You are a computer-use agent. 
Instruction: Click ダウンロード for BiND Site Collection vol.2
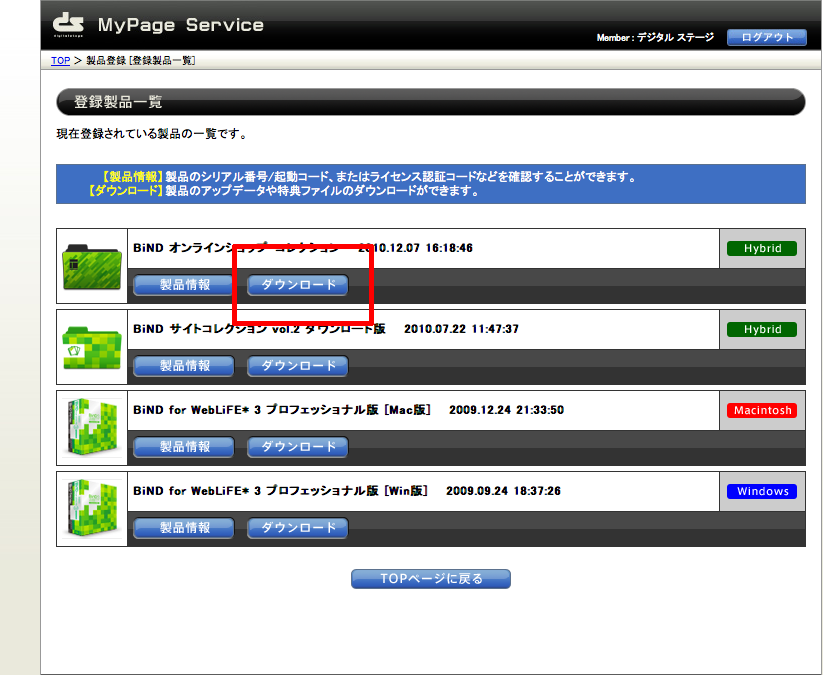click(298, 366)
